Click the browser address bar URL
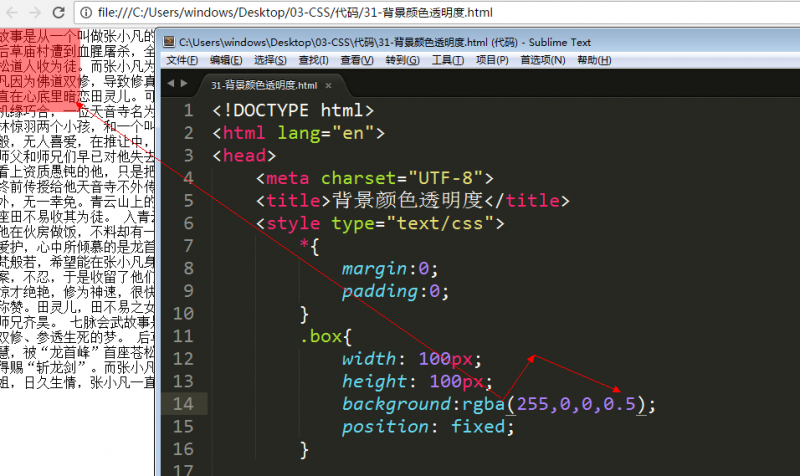Image resolution: width=800 pixels, height=476 pixels. [300, 13]
